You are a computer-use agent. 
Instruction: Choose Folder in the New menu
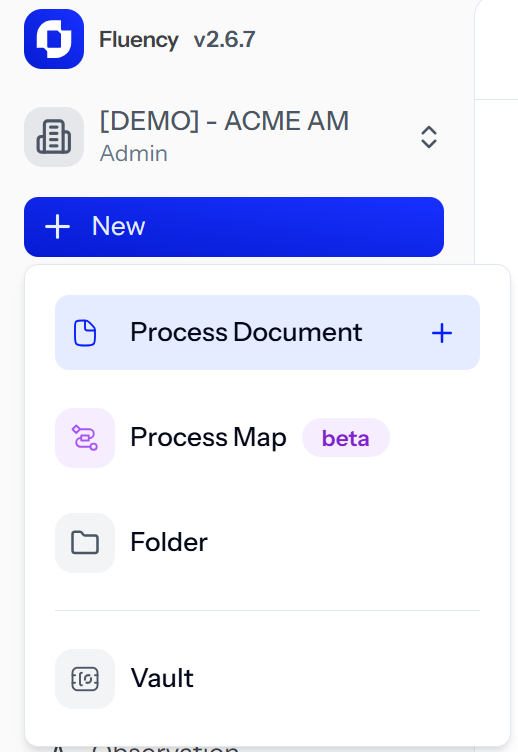pos(267,543)
